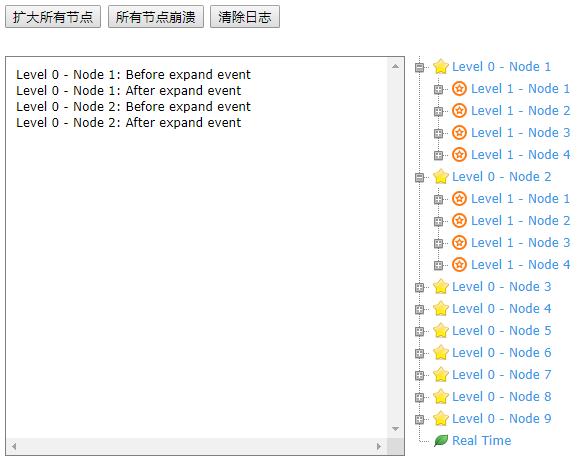Click the orange star icon of Level 1 - Node 4 under Node 2
This screenshot has height=461, width=586.
pos(459,265)
